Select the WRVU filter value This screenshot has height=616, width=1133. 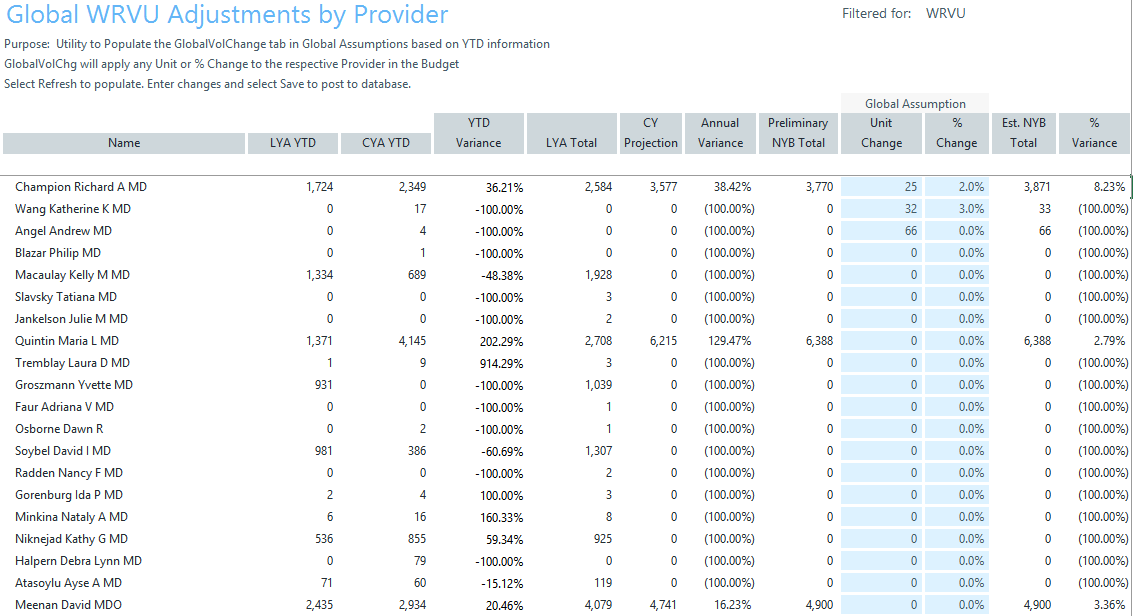click(945, 14)
